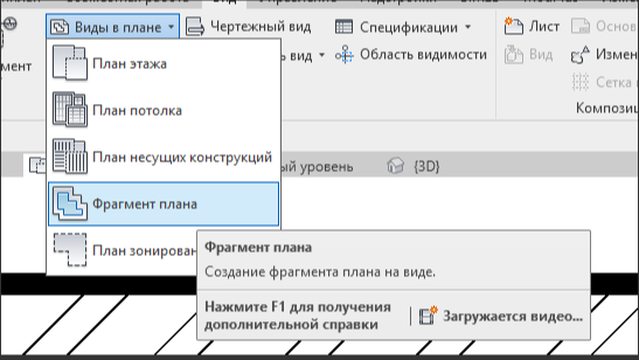Click the План этажа icon
The image size is (639, 360).
70,63
